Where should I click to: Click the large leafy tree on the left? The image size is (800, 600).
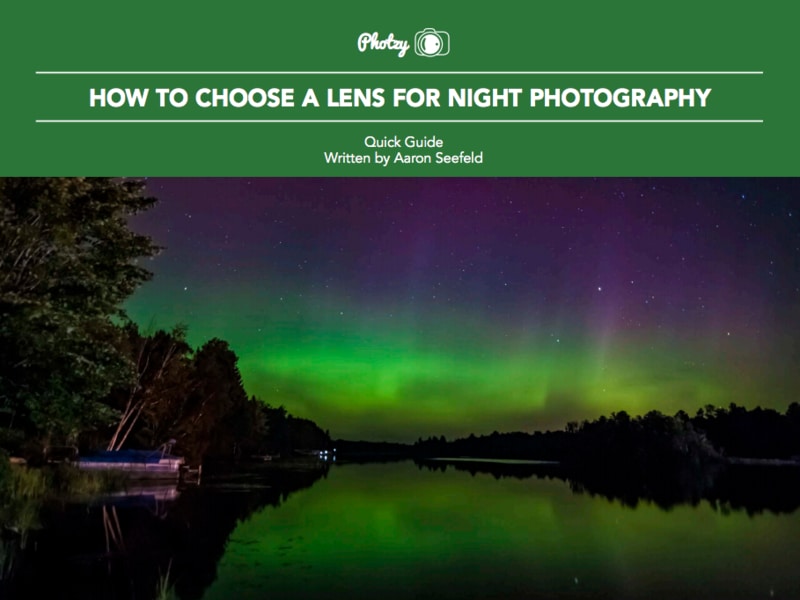(66, 306)
